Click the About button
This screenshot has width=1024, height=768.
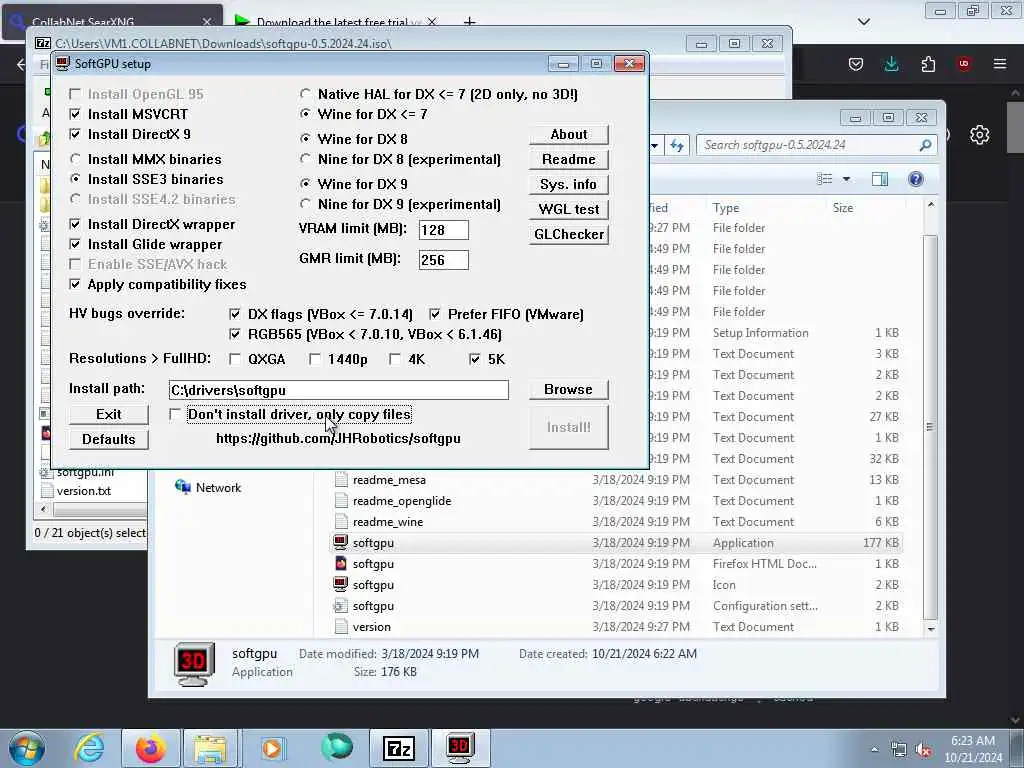pos(569,135)
